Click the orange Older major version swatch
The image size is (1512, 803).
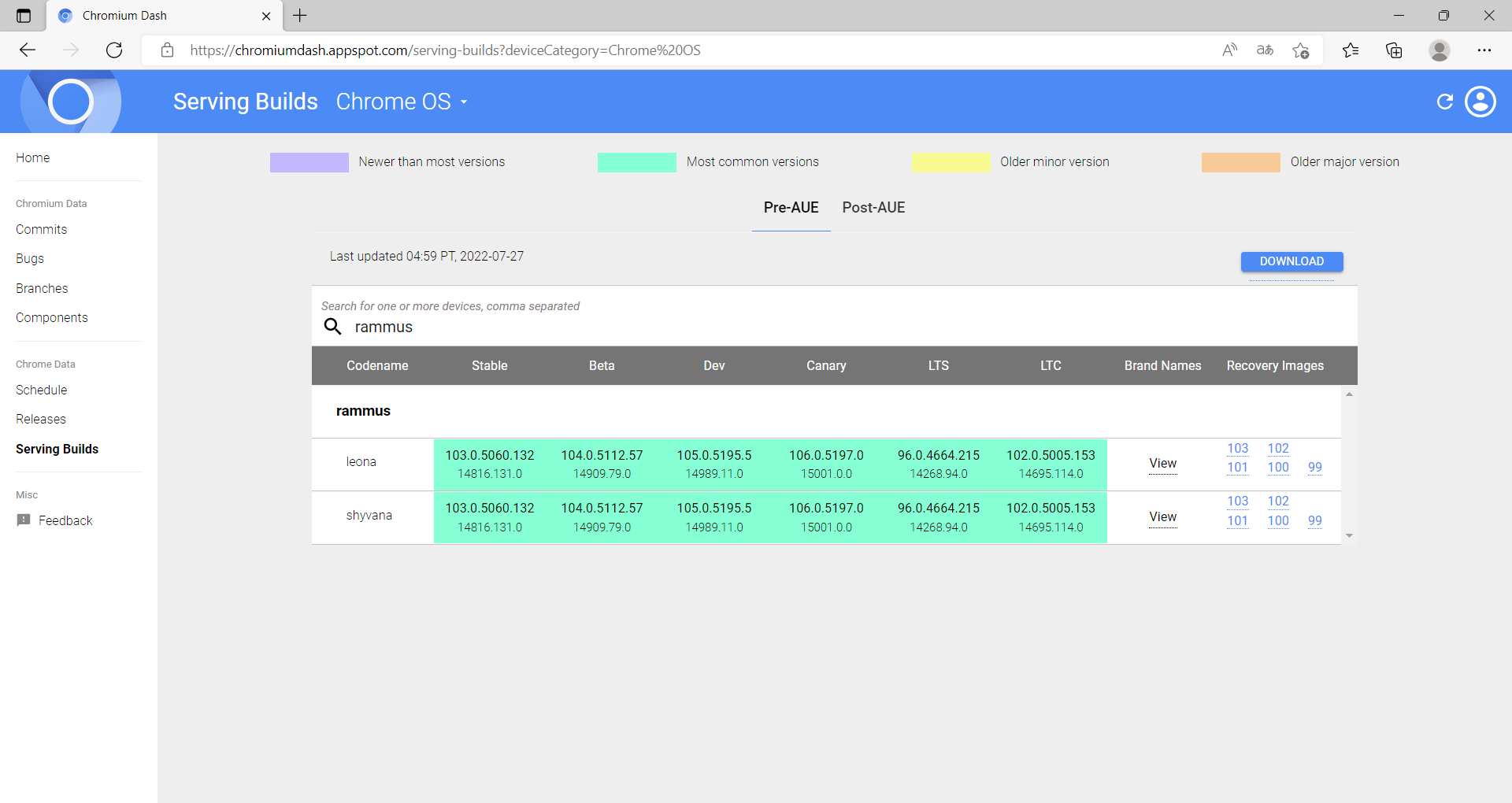tap(1240, 162)
